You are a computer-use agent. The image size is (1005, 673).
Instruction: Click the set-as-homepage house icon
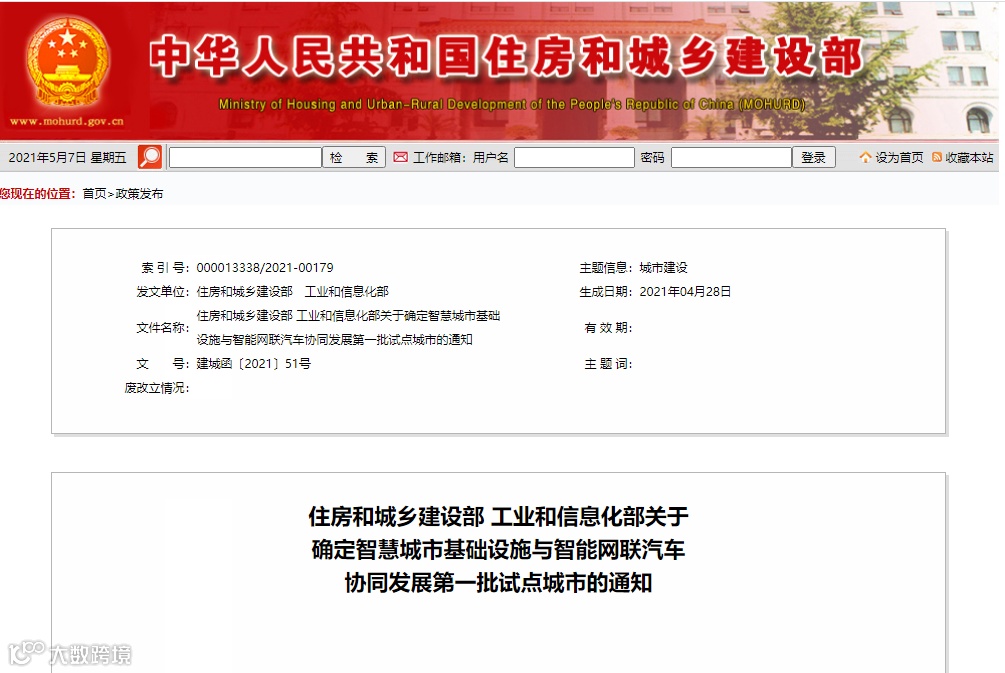coord(865,157)
